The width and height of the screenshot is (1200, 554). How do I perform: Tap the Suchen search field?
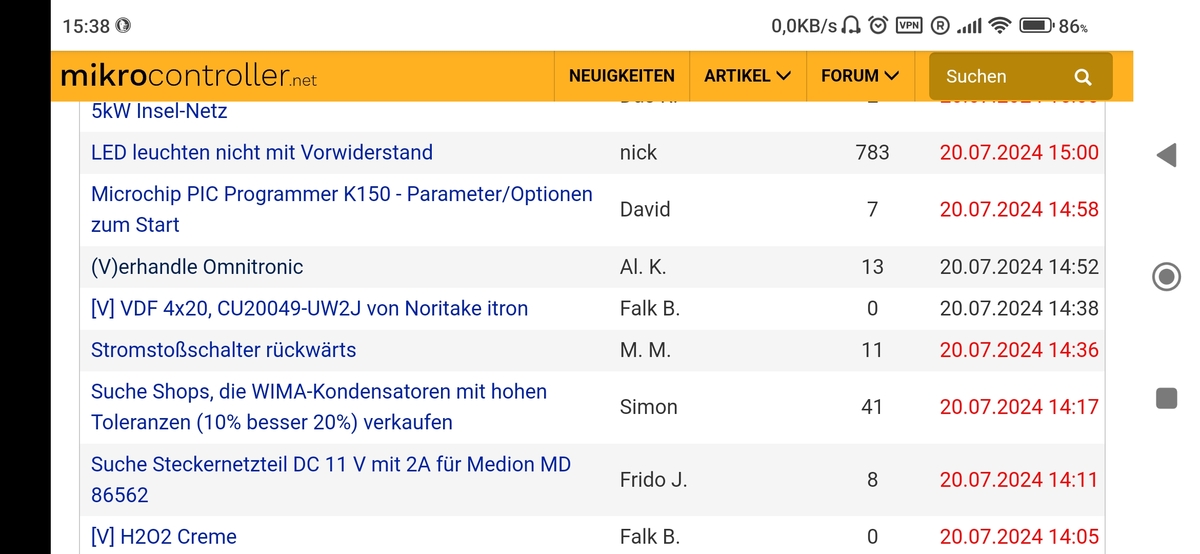point(1020,76)
